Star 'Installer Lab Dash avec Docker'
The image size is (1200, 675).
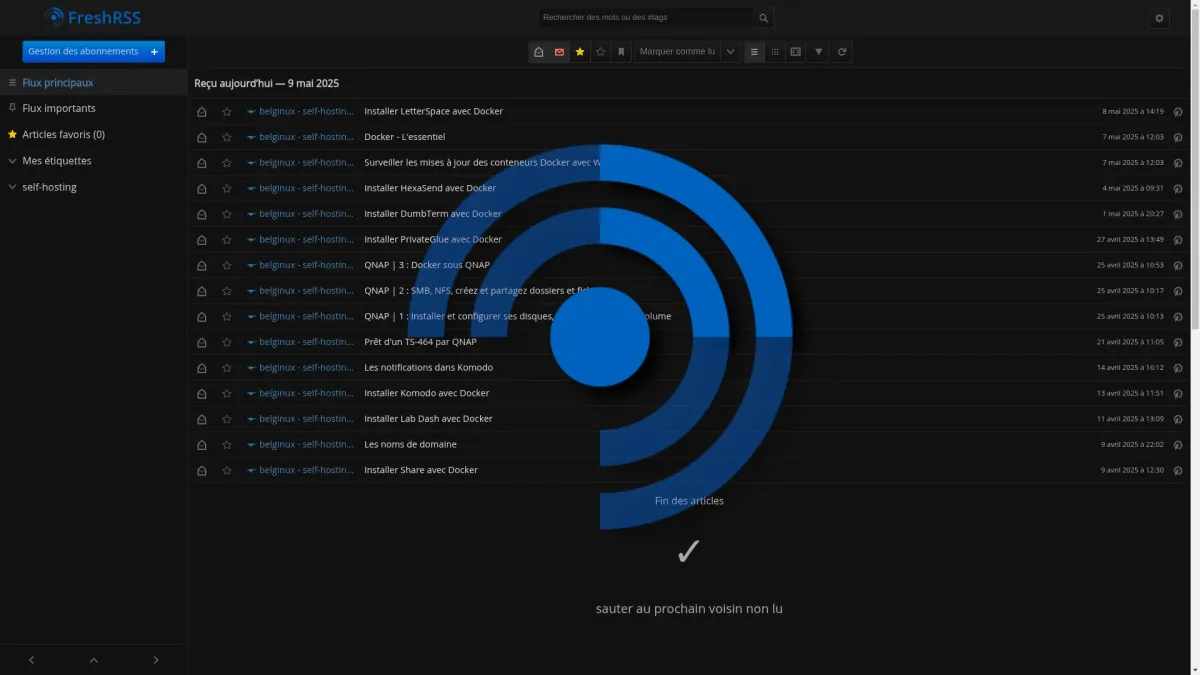click(x=227, y=419)
